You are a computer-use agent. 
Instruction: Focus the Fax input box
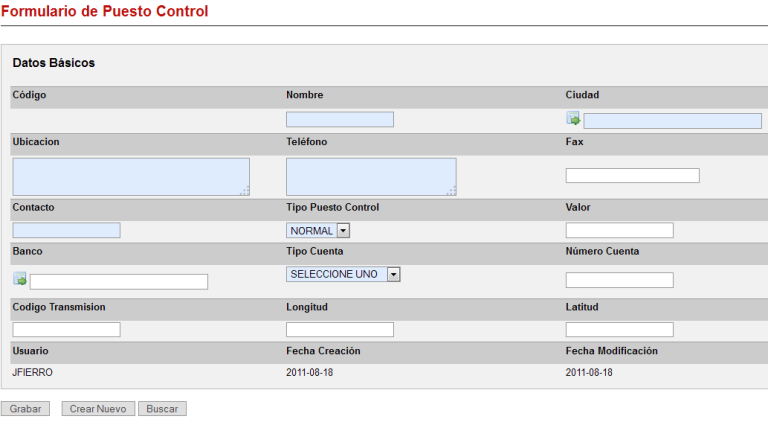[632, 176]
